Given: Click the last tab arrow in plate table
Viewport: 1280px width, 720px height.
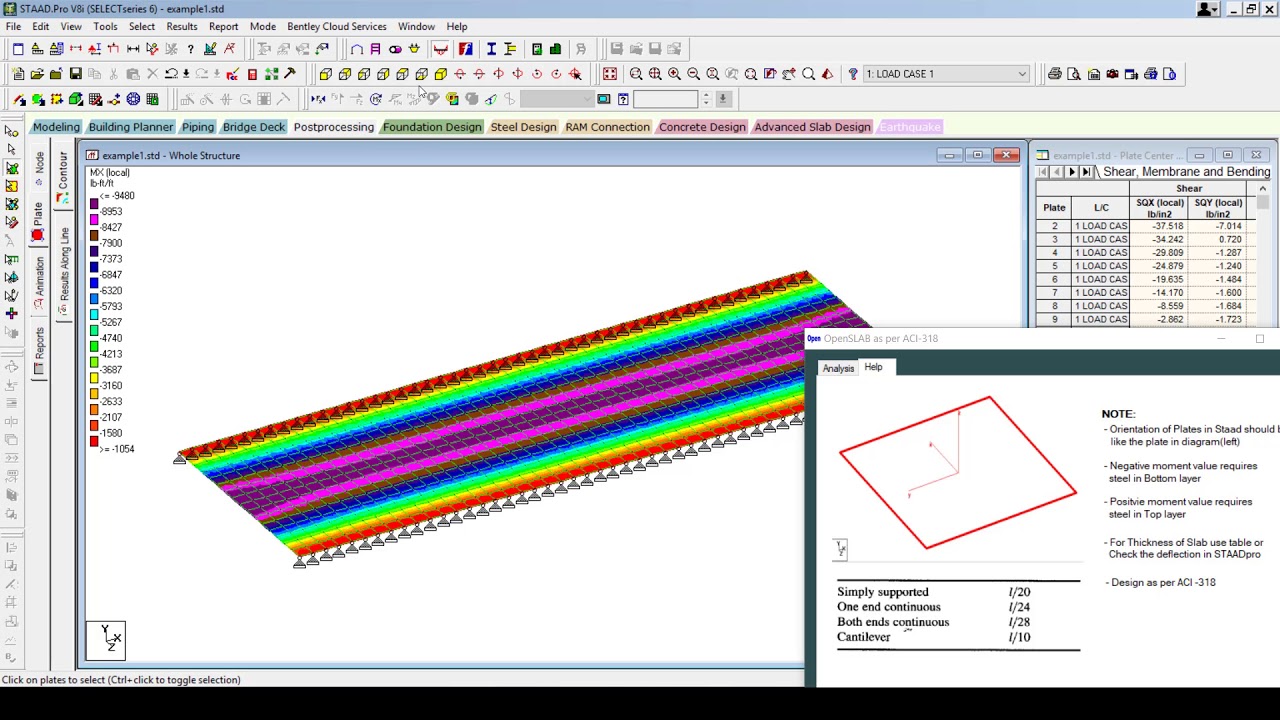Looking at the screenshot, I should point(1086,172).
